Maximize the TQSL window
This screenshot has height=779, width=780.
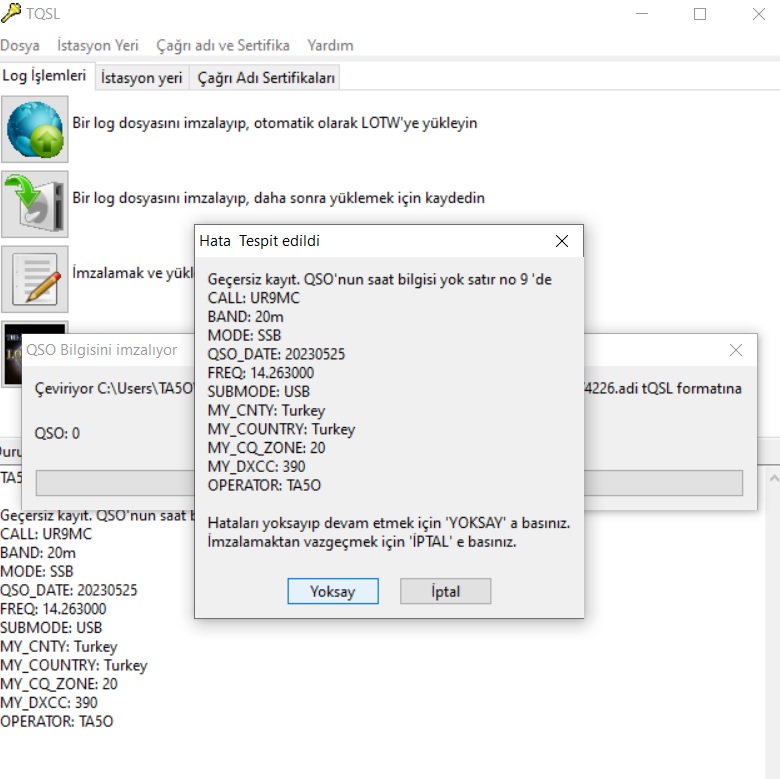pyautogui.click(x=700, y=14)
